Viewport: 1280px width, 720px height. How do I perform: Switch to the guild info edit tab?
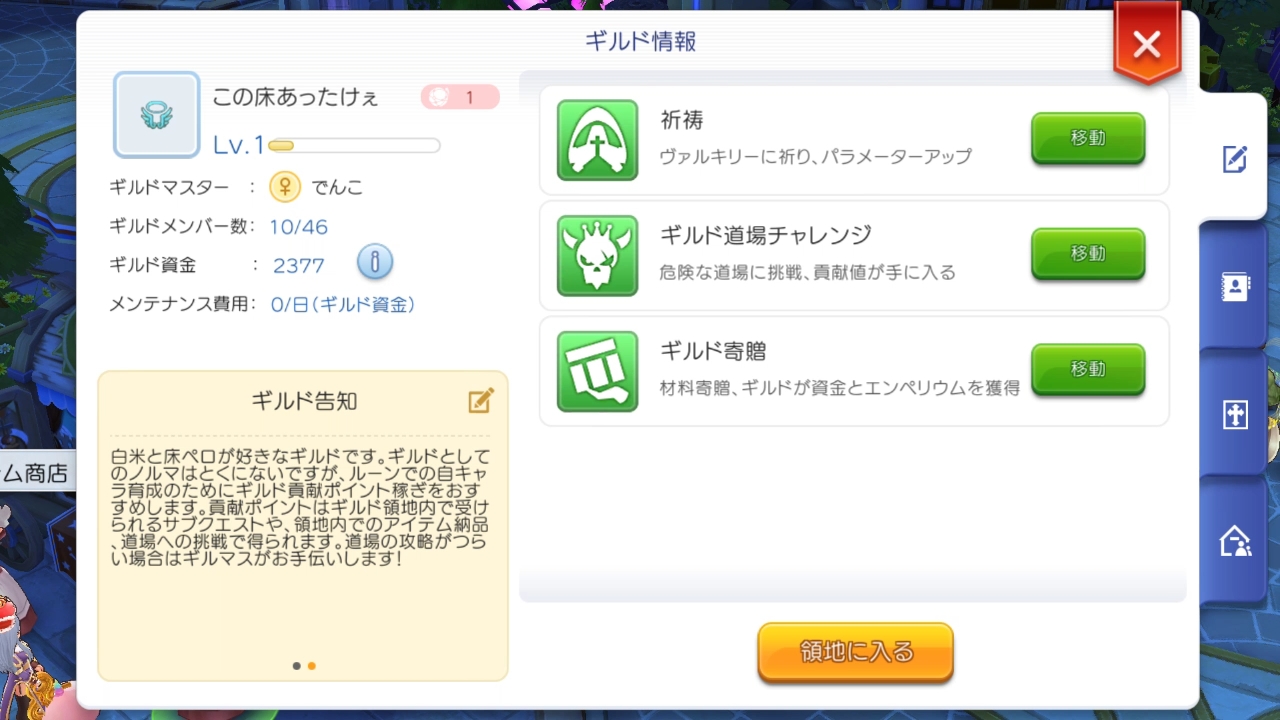point(1234,158)
